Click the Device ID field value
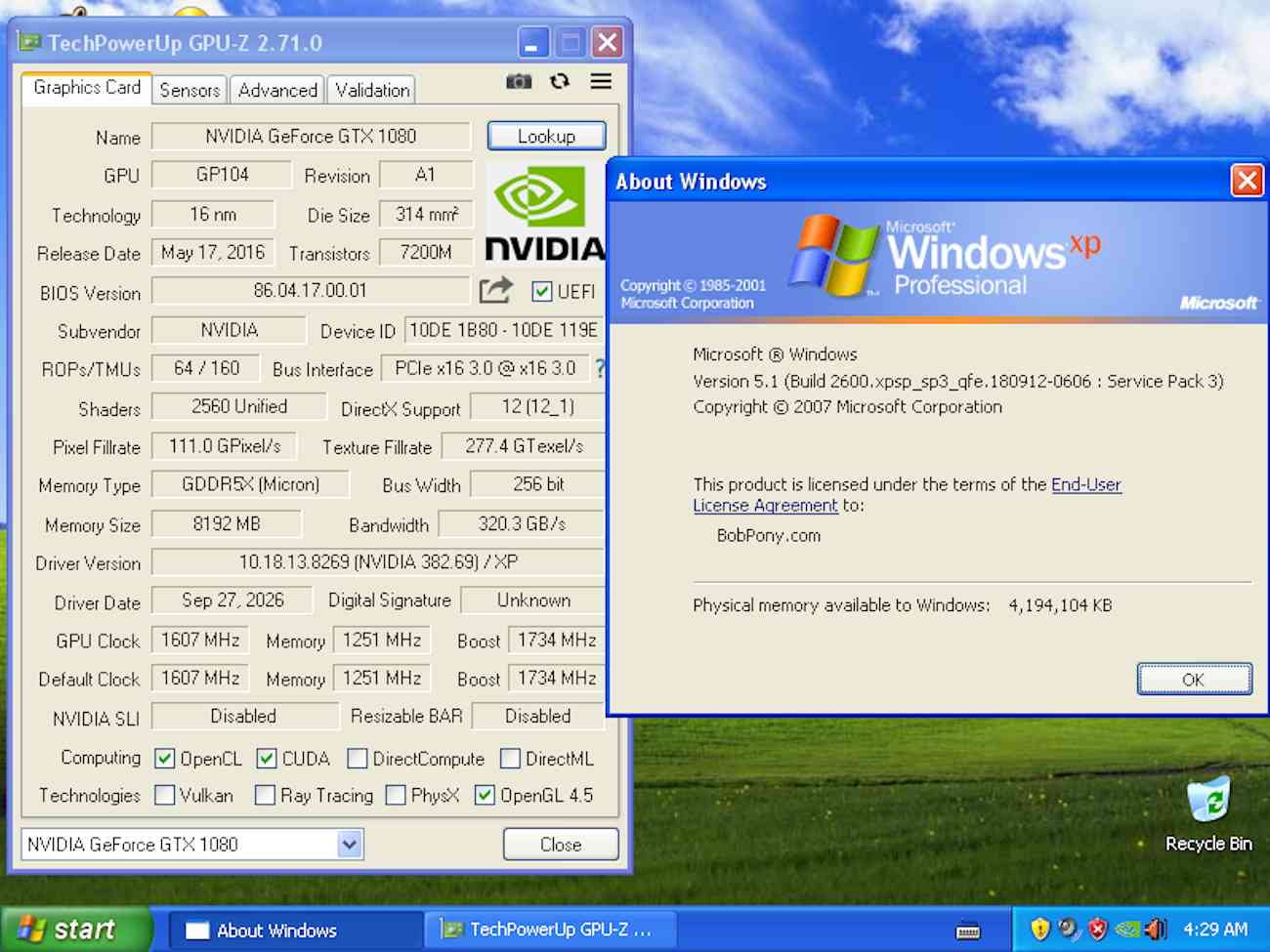This screenshot has width=1270, height=952. pyautogui.click(x=504, y=330)
